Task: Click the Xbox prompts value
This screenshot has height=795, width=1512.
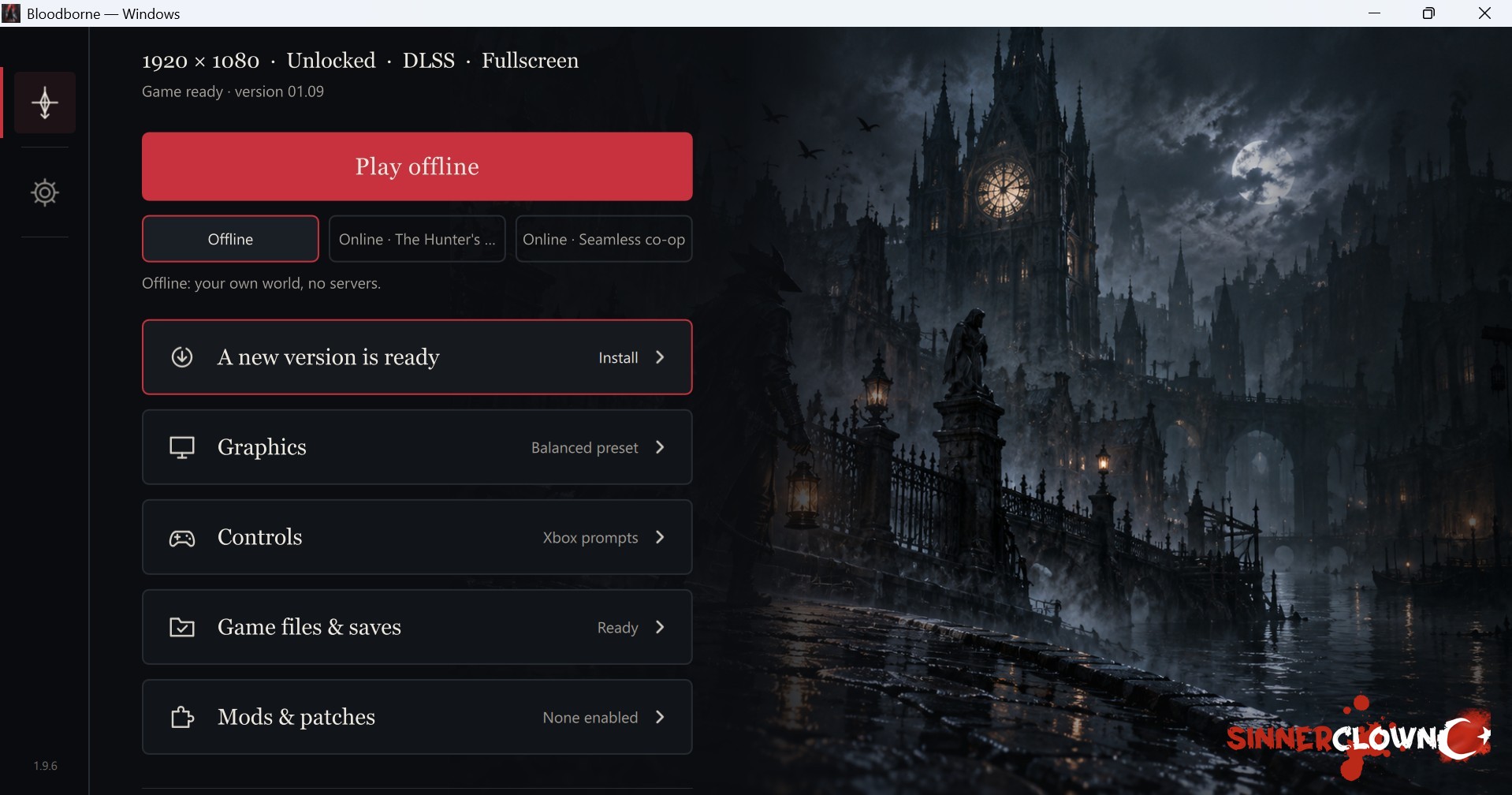Action: 590,538
